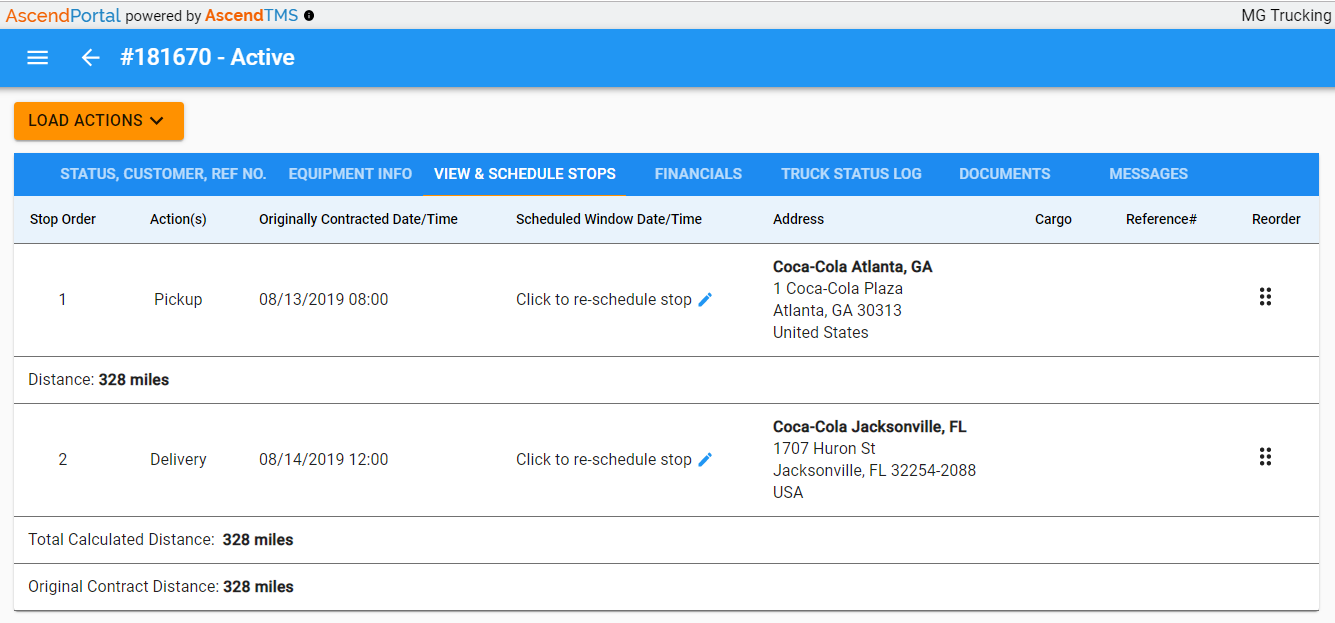Grab the reorder handle for the Delivery stop
Image resolution: width=1335 pixels, height=623 pixels.
pos(1265,457)
